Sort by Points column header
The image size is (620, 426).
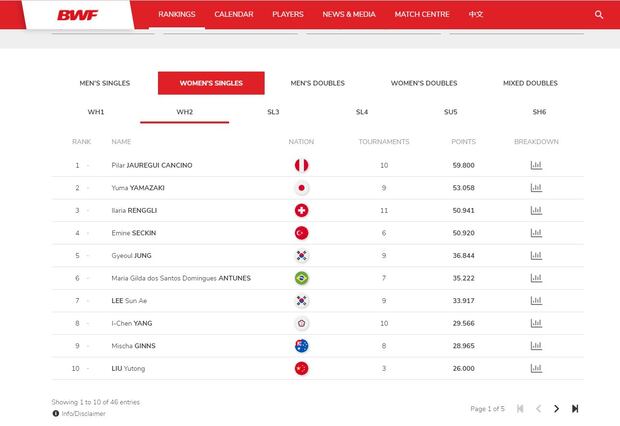(463, 142)
